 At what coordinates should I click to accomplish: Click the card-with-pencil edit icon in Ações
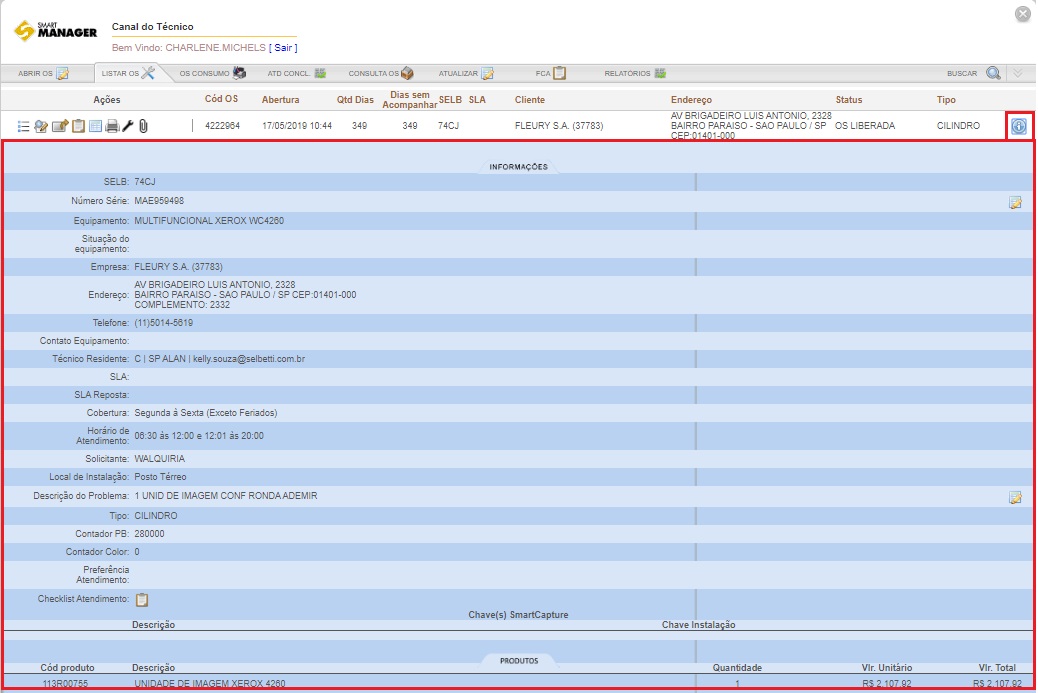point(60,126)
